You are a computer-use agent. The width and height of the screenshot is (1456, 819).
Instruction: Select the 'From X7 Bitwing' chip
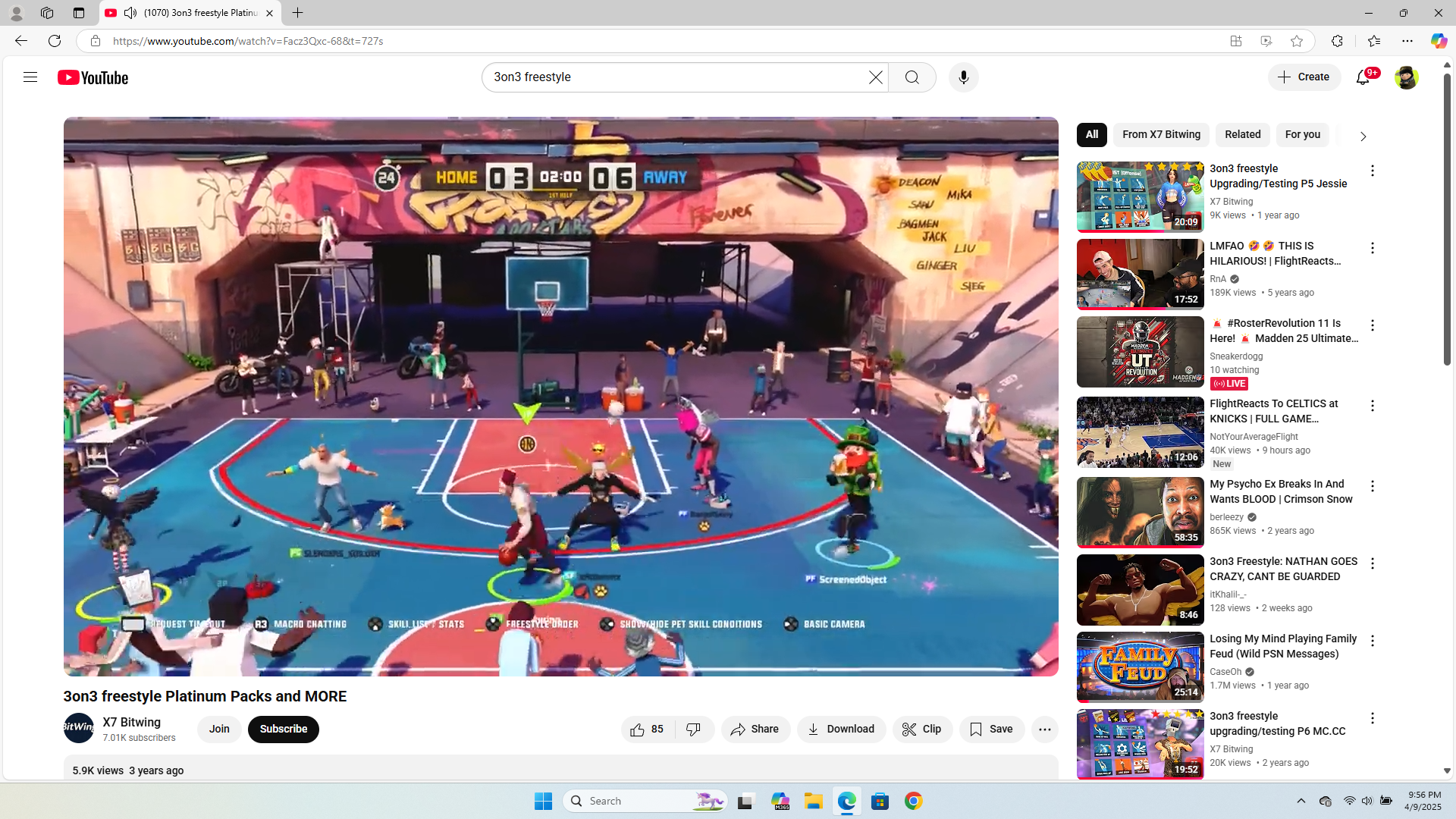(x=1161, y=135)
